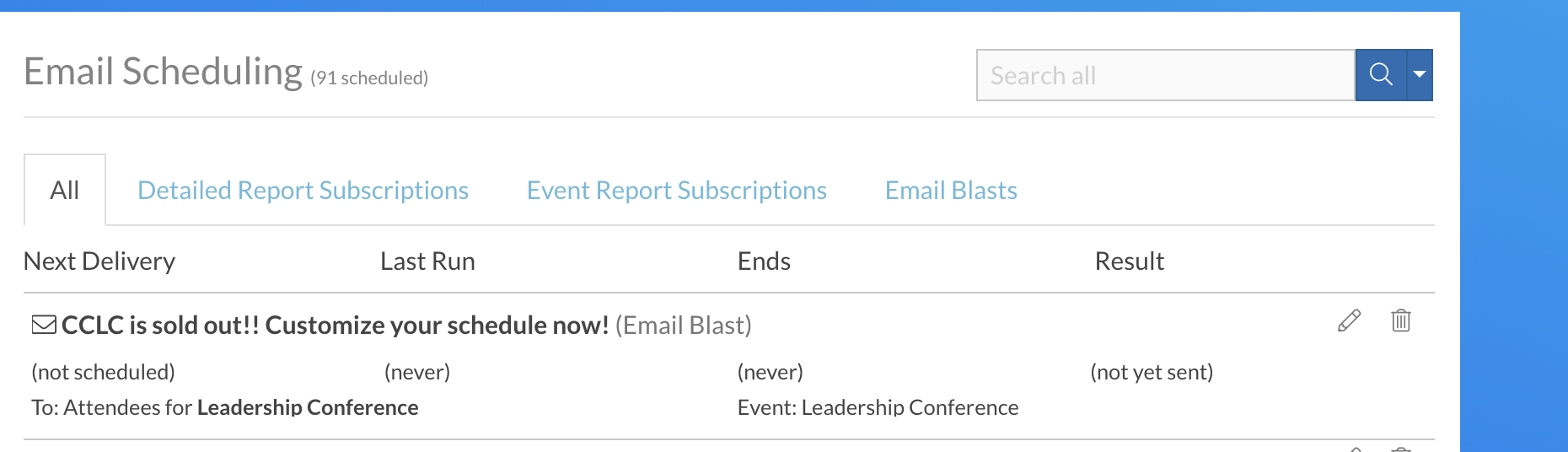Click the (not scheduled) next delivery value
The image size is (1568, 452).
click(103, 372)
